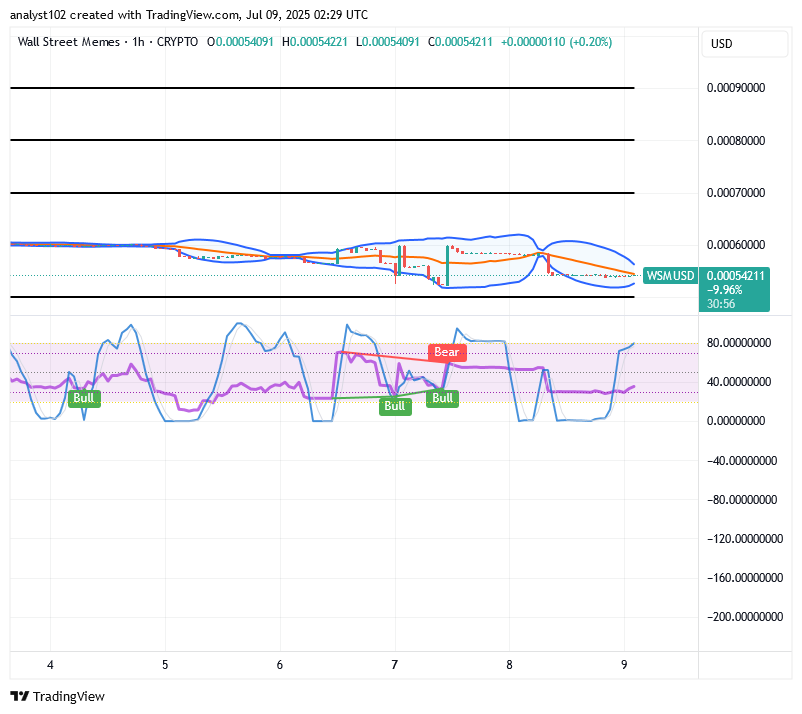
Task: Click the close value C0.00054211
Action: coord(460,42)
